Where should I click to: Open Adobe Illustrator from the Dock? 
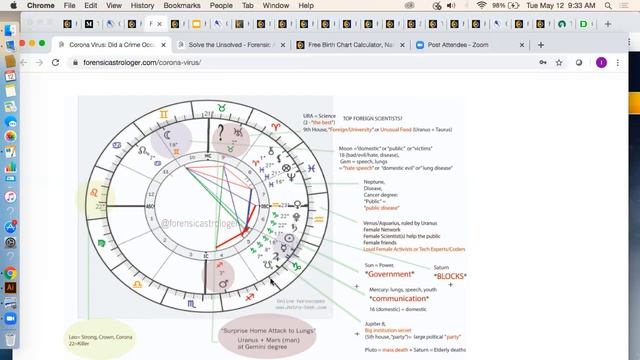(x=10, y=288)
